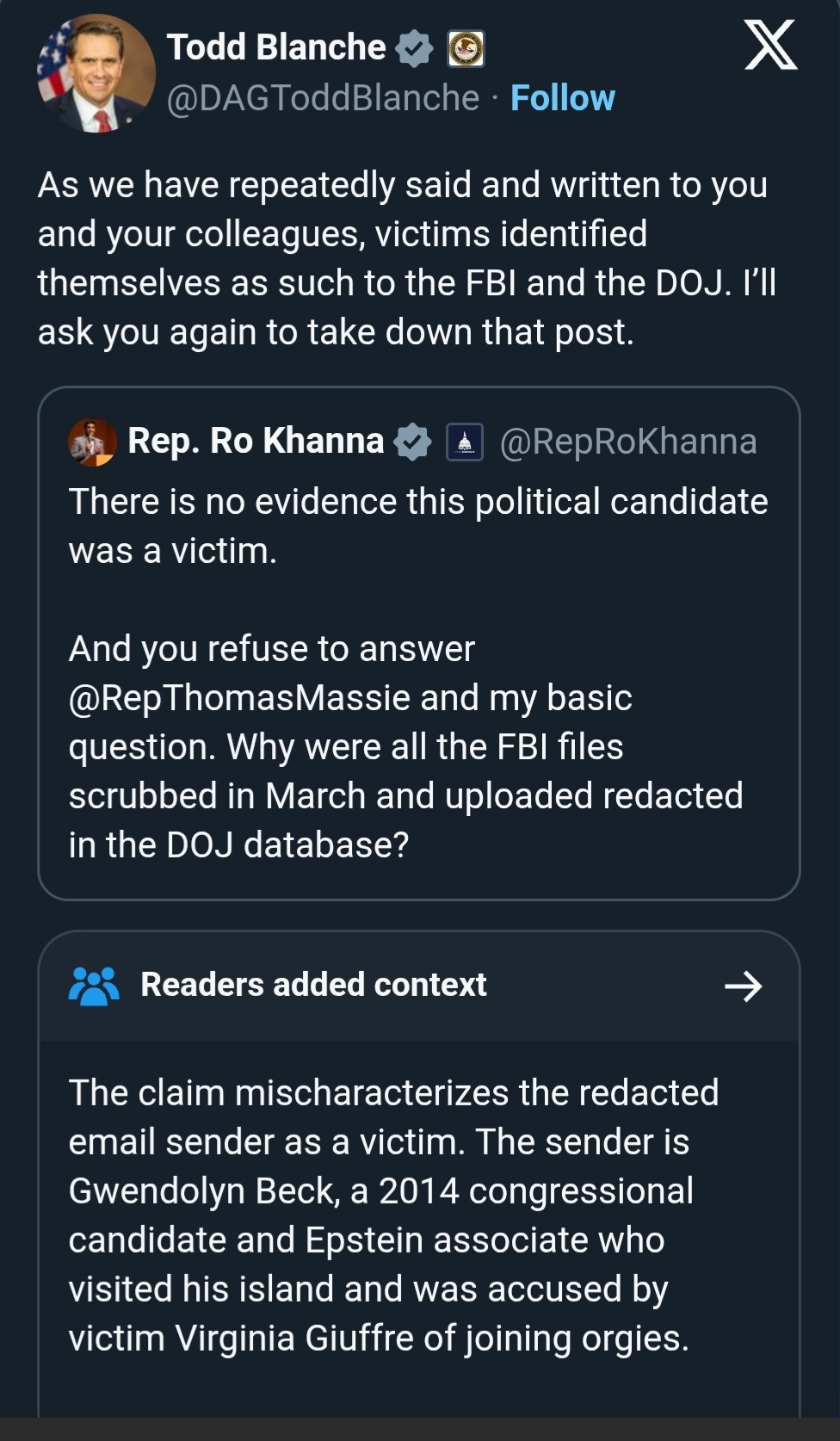Open the Rep. Ro Khanna display name
840x1441 pixels.
256,441
